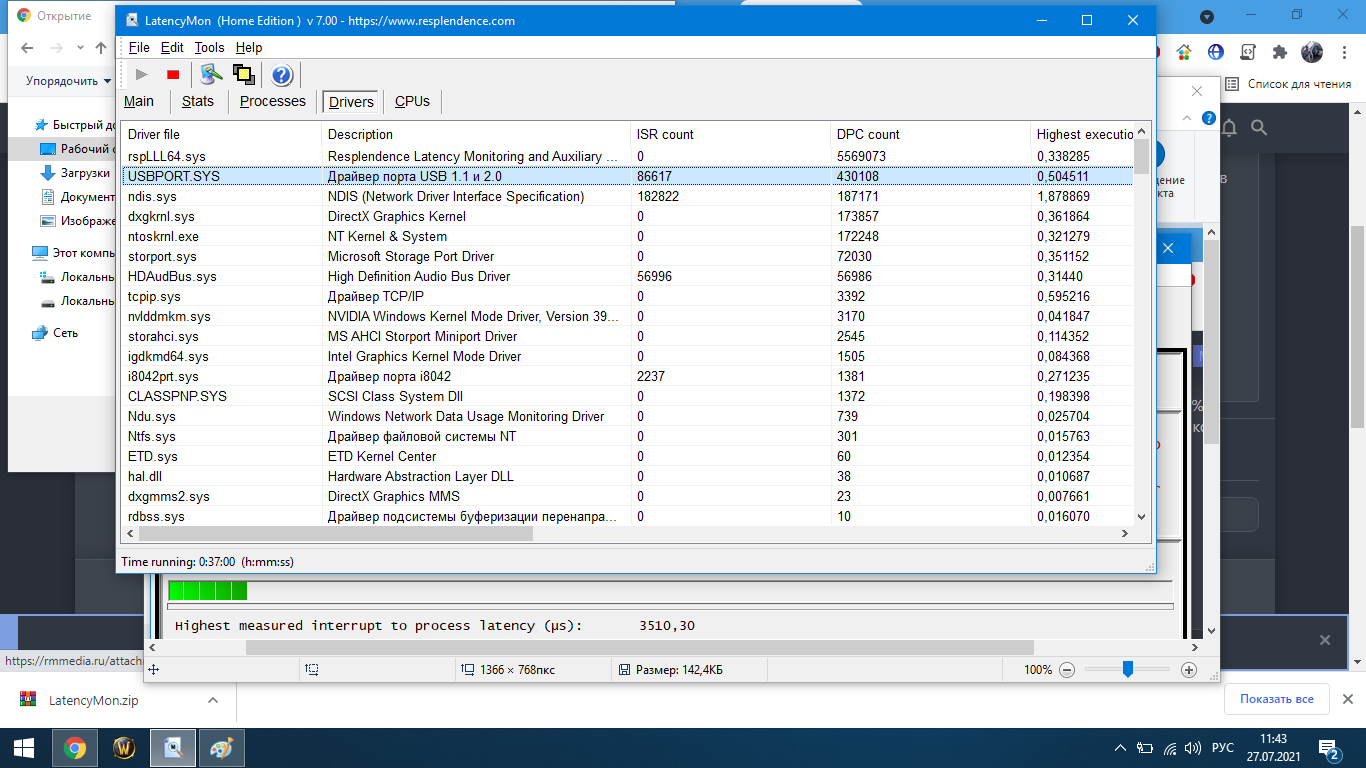Go back in the Open dialog
The width and height of the screenshot is (1366, 768).
27,48
